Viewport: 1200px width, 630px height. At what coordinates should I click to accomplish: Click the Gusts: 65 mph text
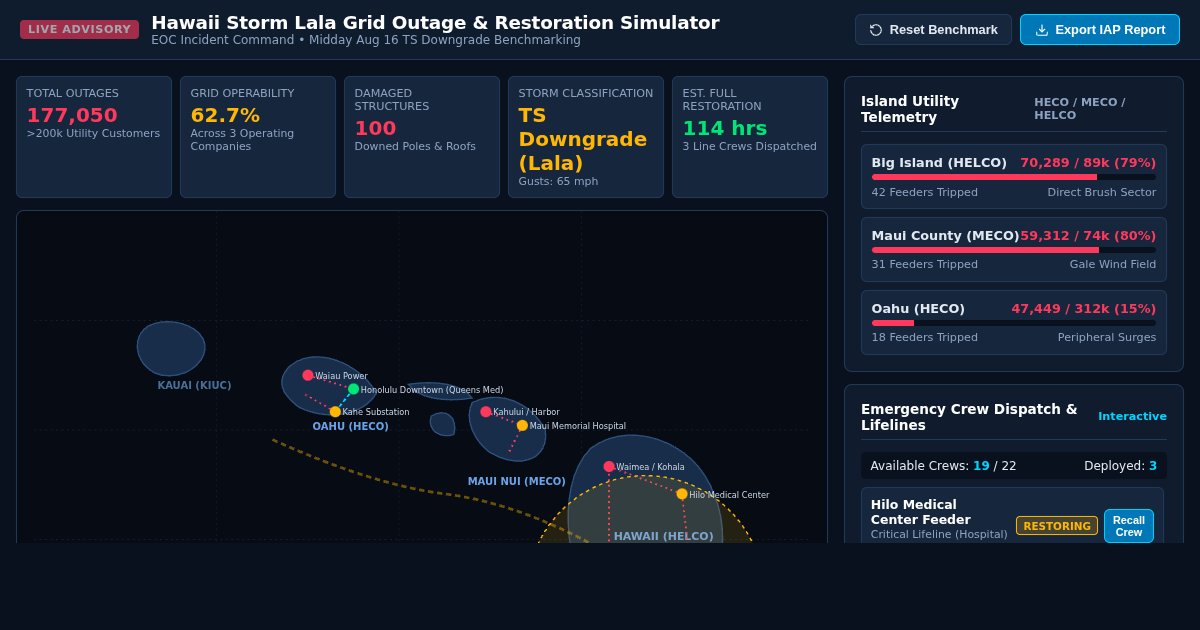pos(558,182)
